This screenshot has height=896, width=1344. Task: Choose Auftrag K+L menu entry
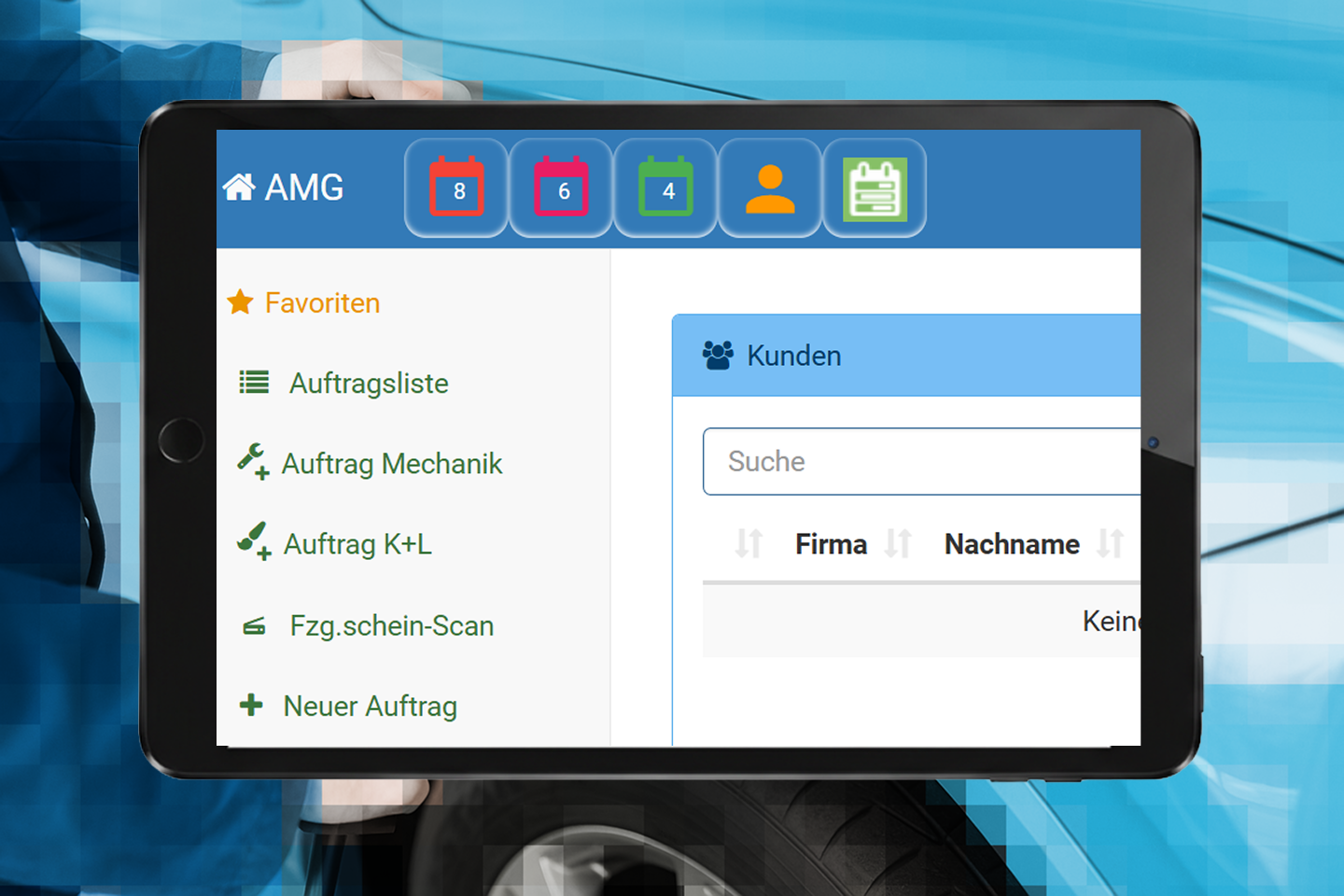(x=357, y=544)
